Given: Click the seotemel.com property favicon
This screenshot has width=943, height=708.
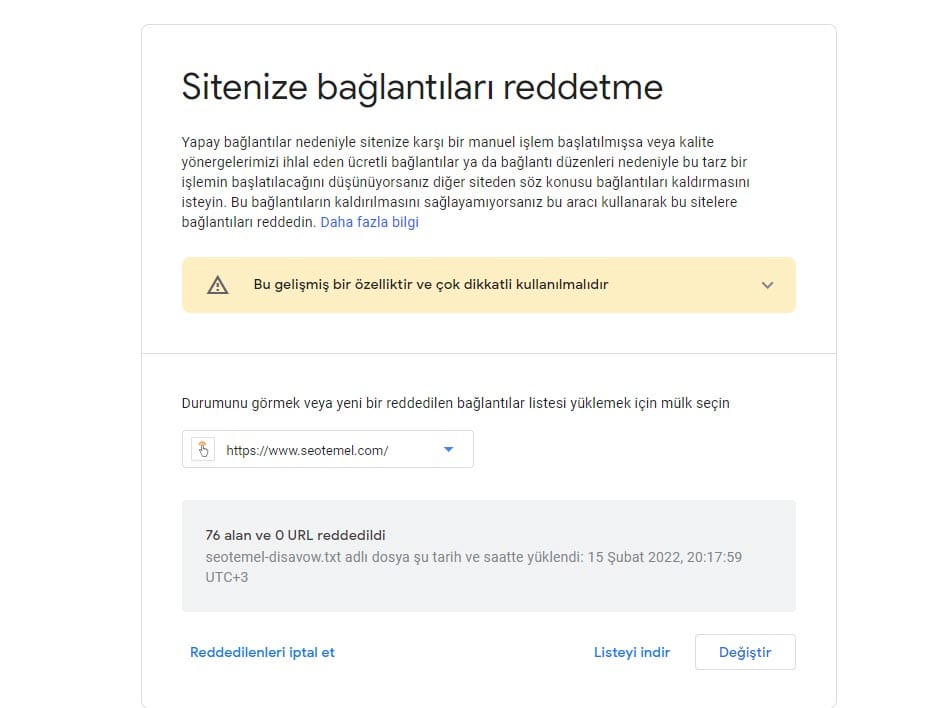Looking at the screenshot, I should [203, 449].
